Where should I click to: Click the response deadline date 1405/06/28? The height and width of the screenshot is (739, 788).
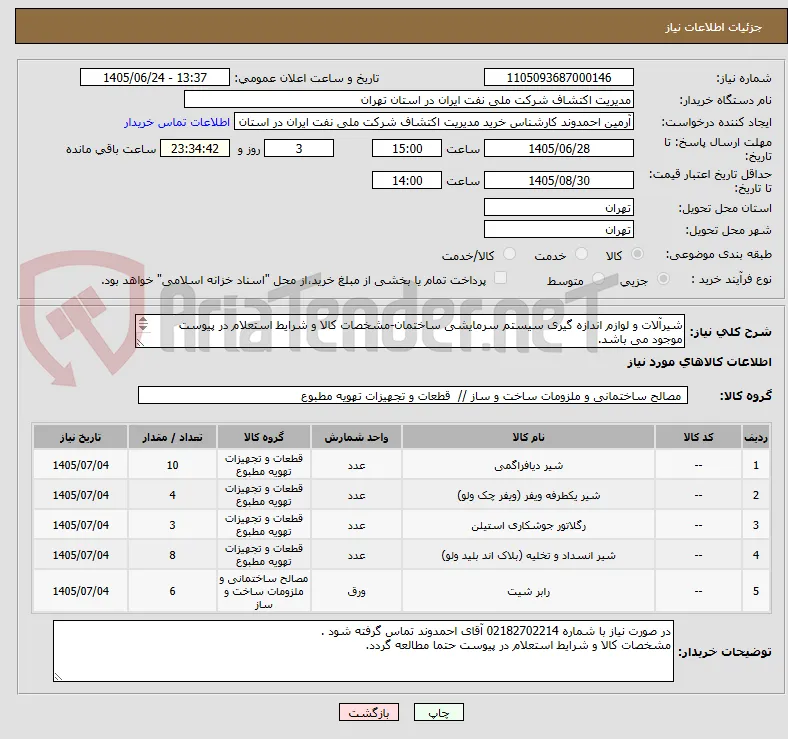pyautogui.click(x=558, y=148)
